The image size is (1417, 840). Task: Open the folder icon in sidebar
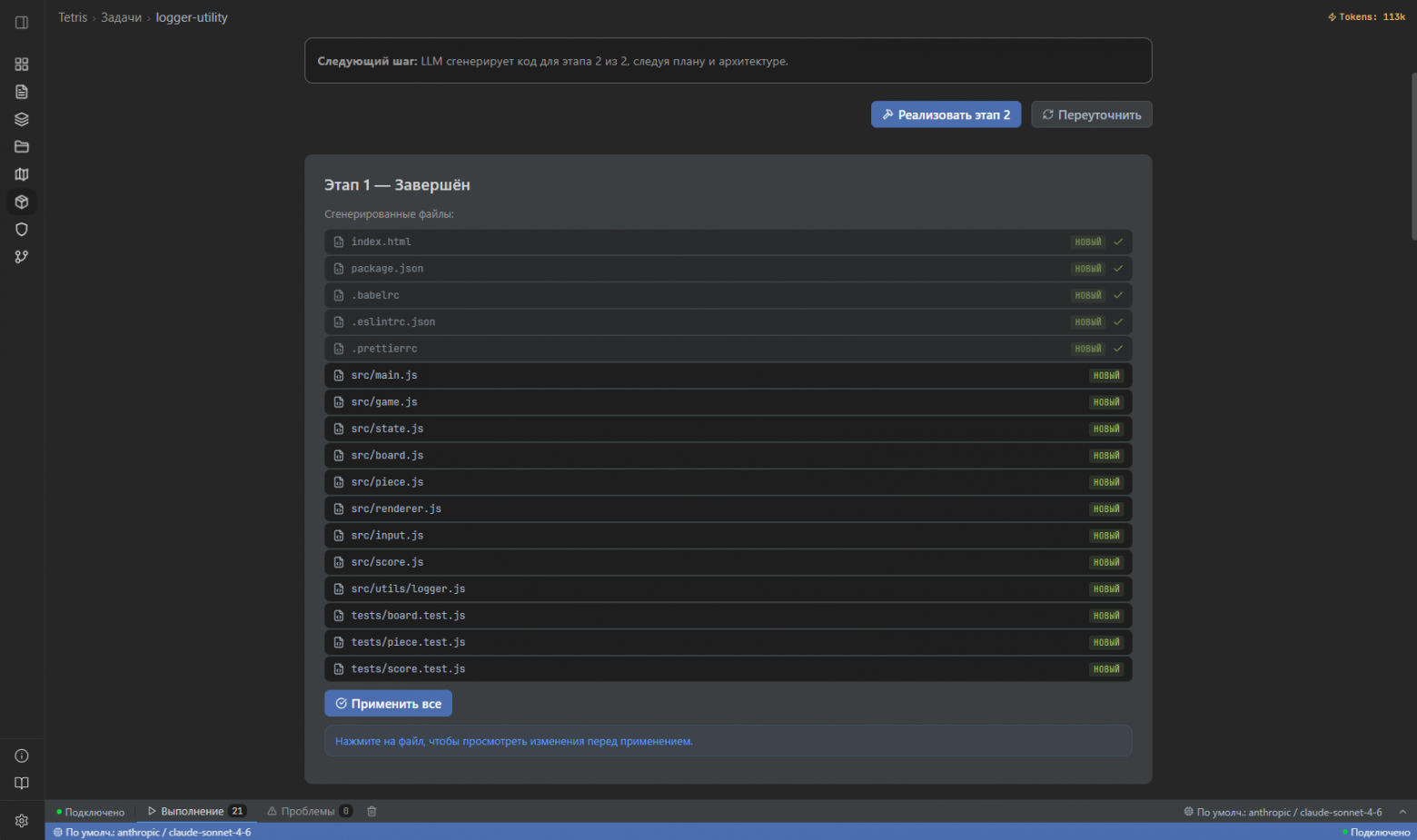[22, 147]
